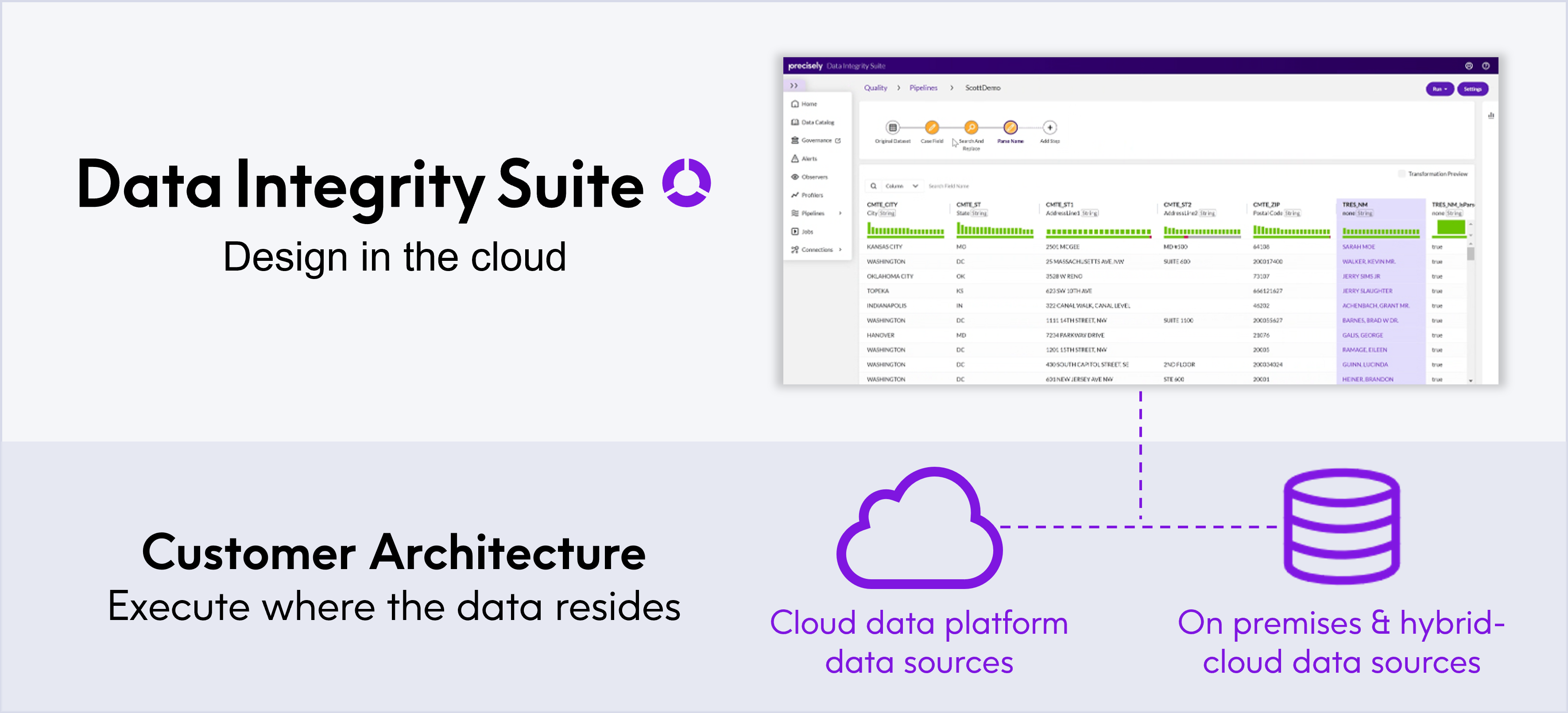Open Home in the sidebar
Image resolution: width=1568 pixels, height=713 pixels.
pyautogui.click(x=804, y=104)
